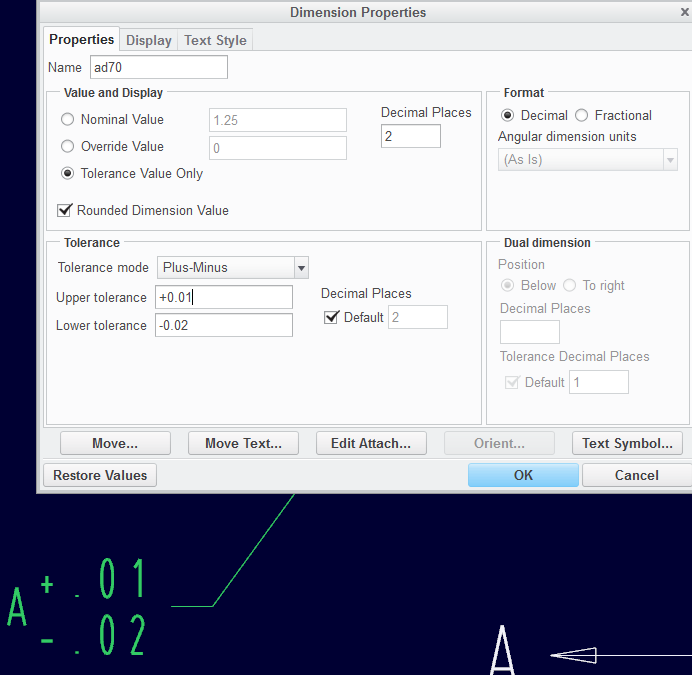Select the green +.01 -.02 tolerance text in drawing

(x=93, y=607)
